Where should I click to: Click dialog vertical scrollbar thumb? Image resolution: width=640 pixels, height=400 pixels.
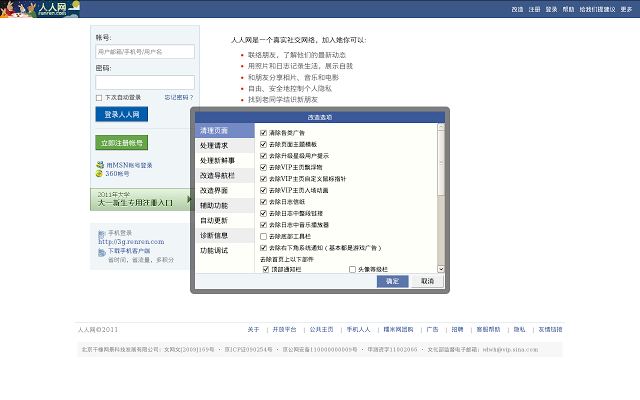pos(441,163)
